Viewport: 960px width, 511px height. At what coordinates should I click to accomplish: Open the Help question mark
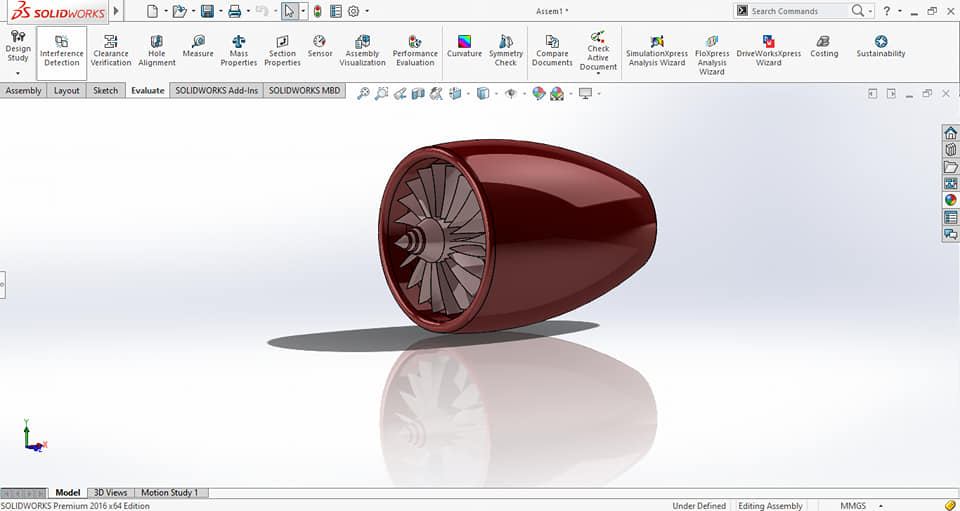pyautogui.click(x=886, y=11)
